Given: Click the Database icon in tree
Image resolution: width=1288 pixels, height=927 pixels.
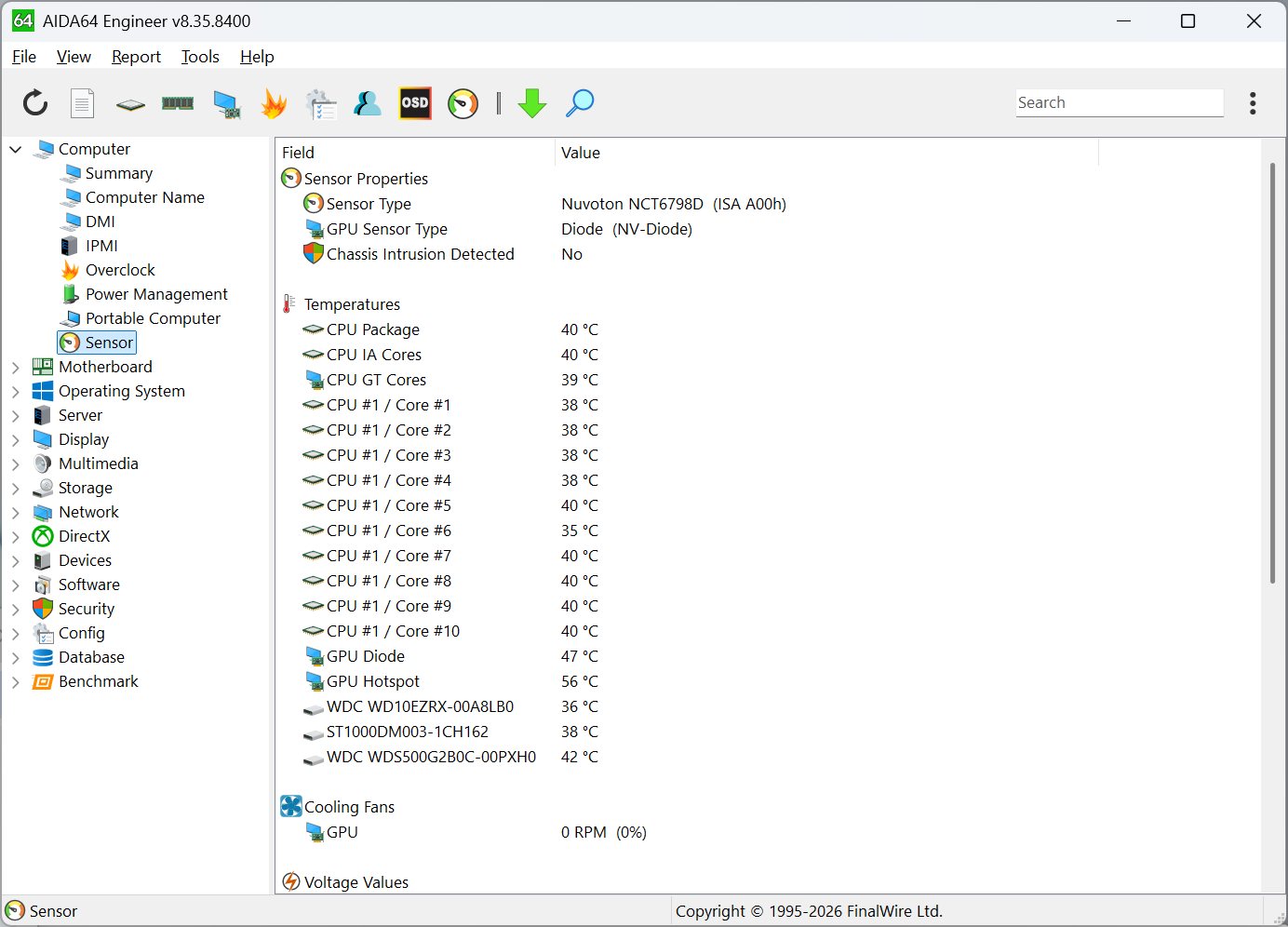Looking at the screenshot, I should pyautogui.click(x=43, y=657).
